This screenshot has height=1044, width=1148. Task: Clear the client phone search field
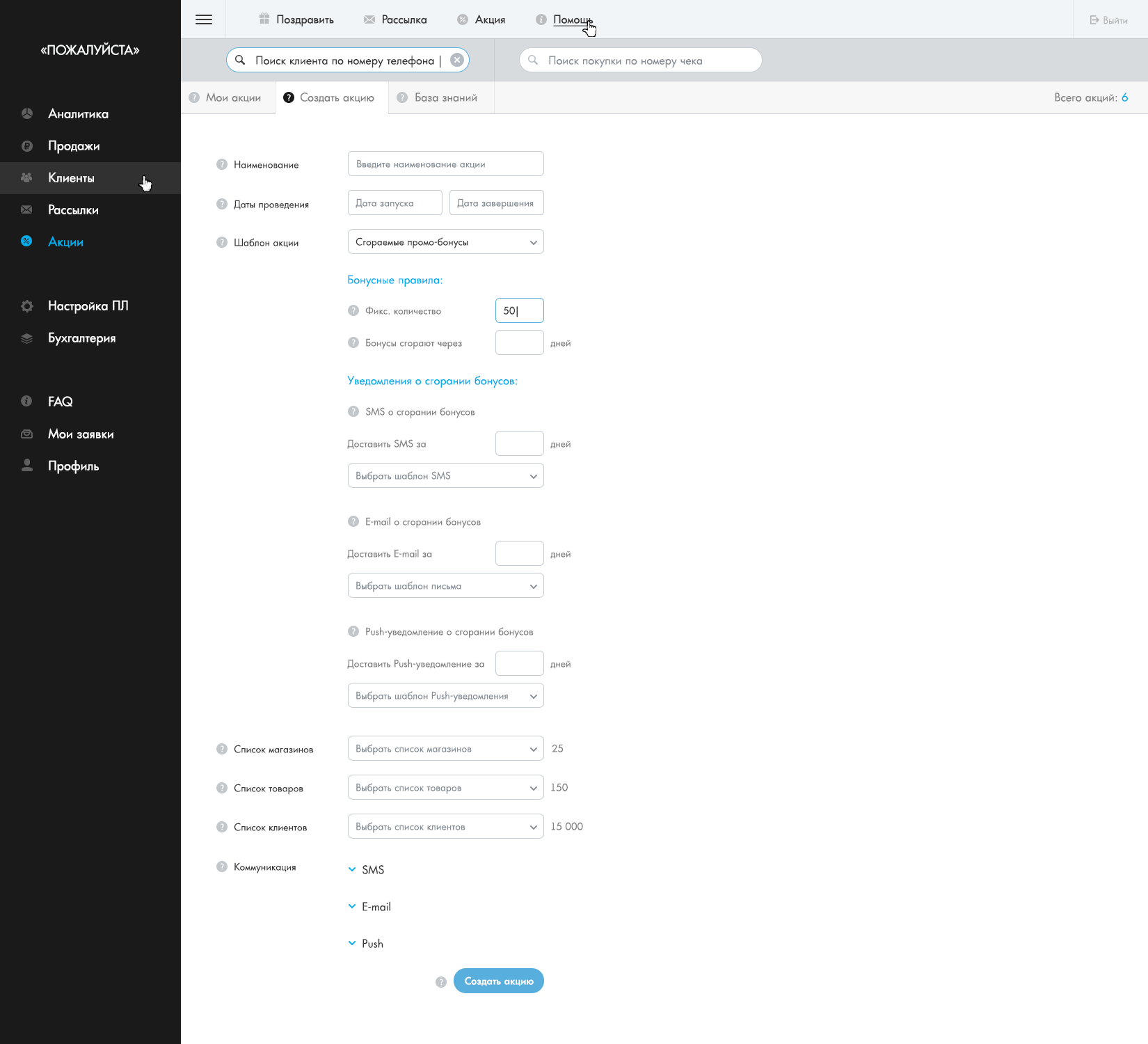pos(457,60)
